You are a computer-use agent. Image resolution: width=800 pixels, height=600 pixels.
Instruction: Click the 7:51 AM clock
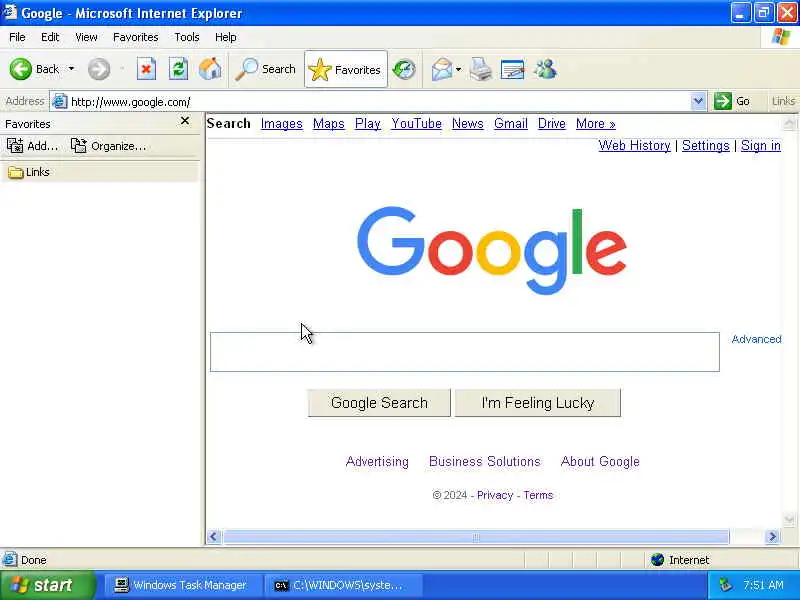click(x=763, y=585)
